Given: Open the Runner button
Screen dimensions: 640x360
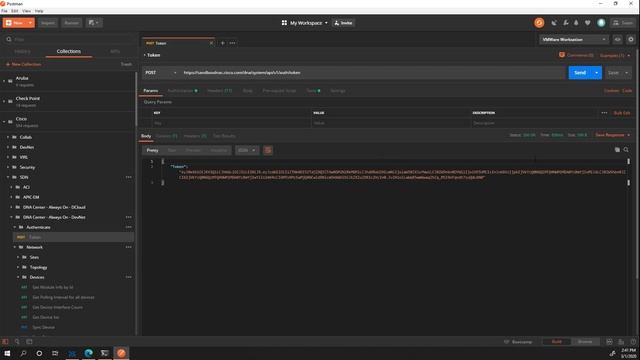Looking at the screenshot, I should (x=71, y=23).
